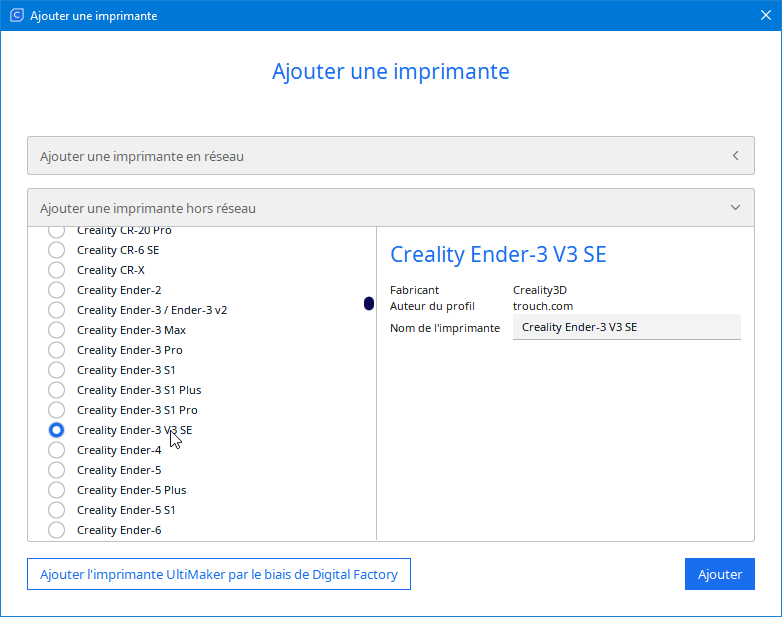
Task: Select the Creality CR-20 Pro radio button
Action: 56,231
